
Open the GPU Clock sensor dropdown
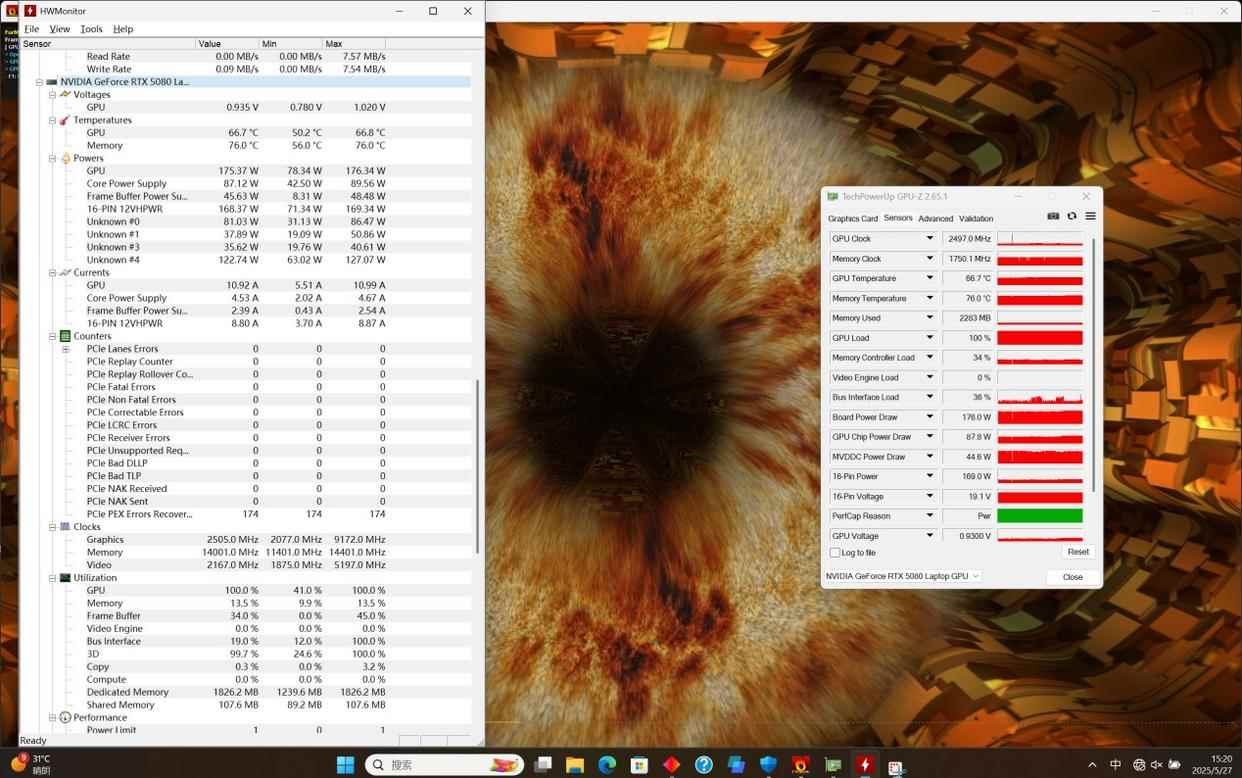(929, 239)
